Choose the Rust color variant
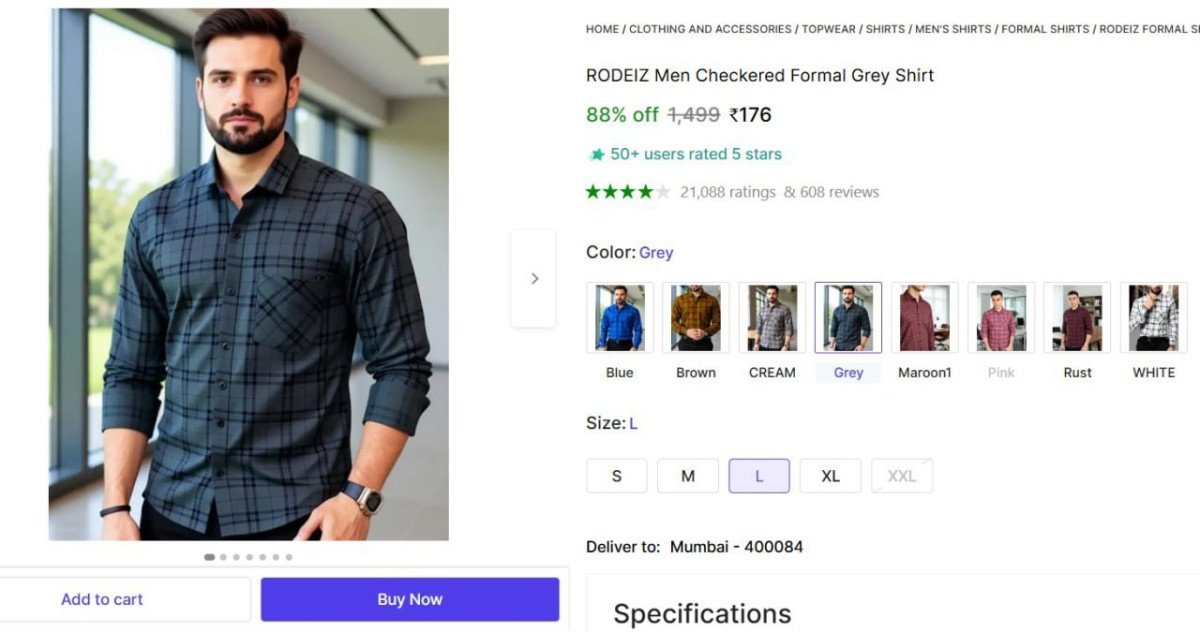The height and width of the screenshot is (632, 1200). point(1077,316)
